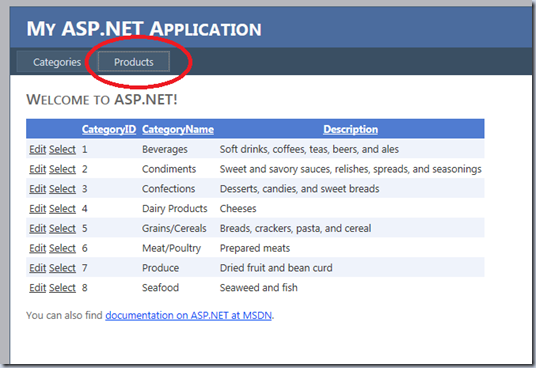Image resolution: width=536 pixels, height=368 pixels.
Task: Click the 'Welcome to ASP.NET!' heading
Action: 102,100
